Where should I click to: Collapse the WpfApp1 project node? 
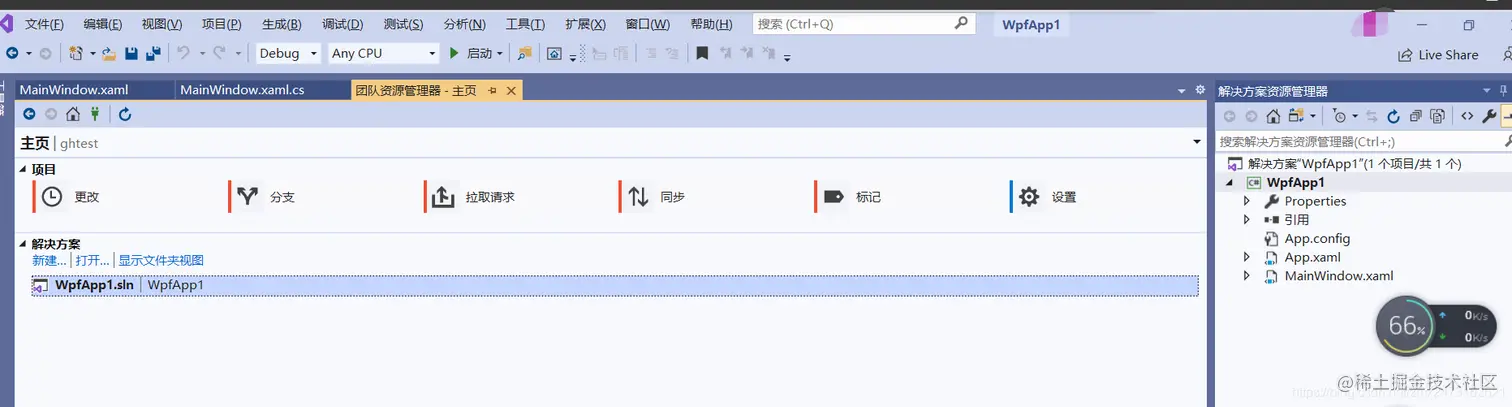coord(1230,183)
